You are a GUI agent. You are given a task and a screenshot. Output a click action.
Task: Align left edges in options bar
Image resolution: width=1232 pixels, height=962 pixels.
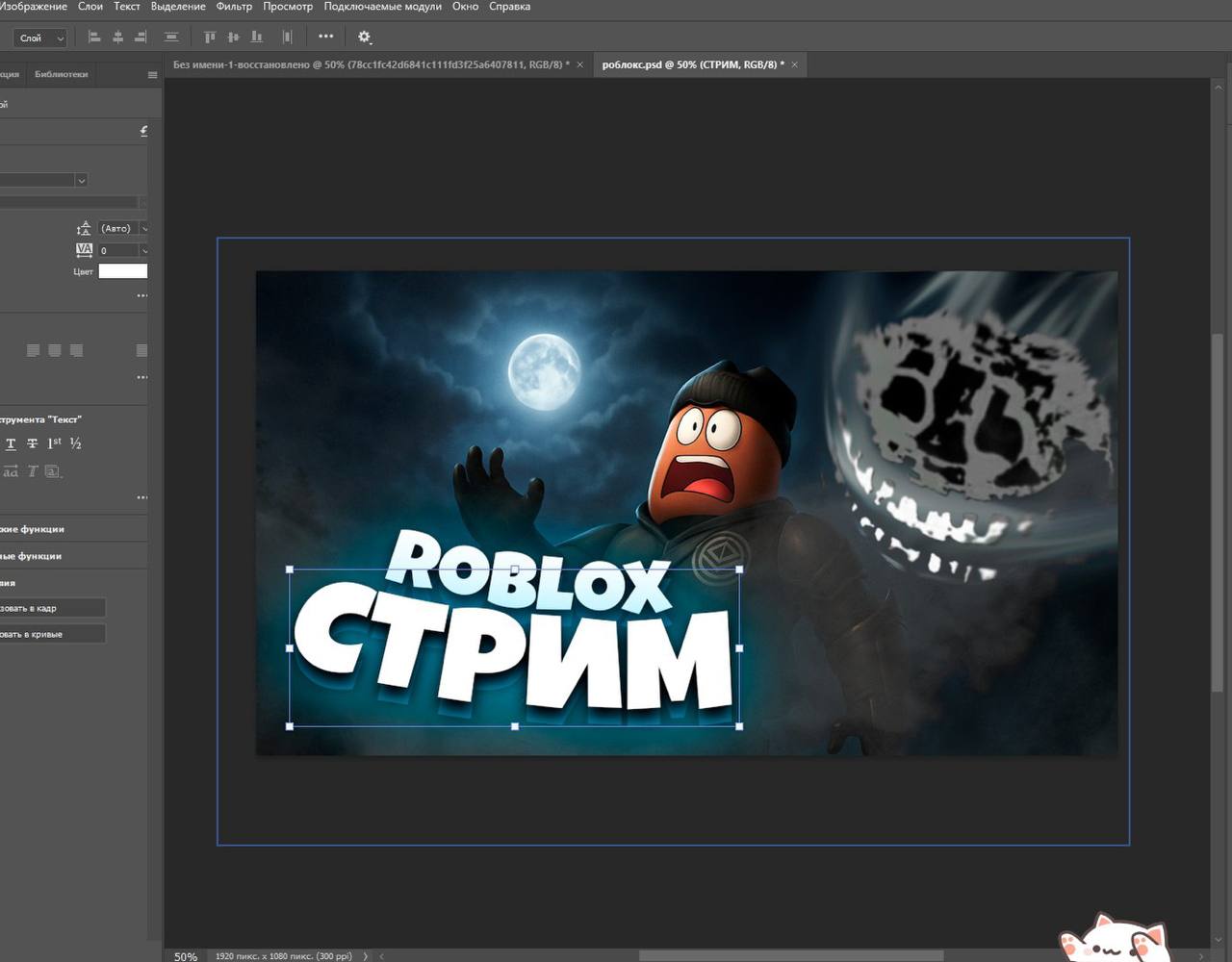[94, 37]
